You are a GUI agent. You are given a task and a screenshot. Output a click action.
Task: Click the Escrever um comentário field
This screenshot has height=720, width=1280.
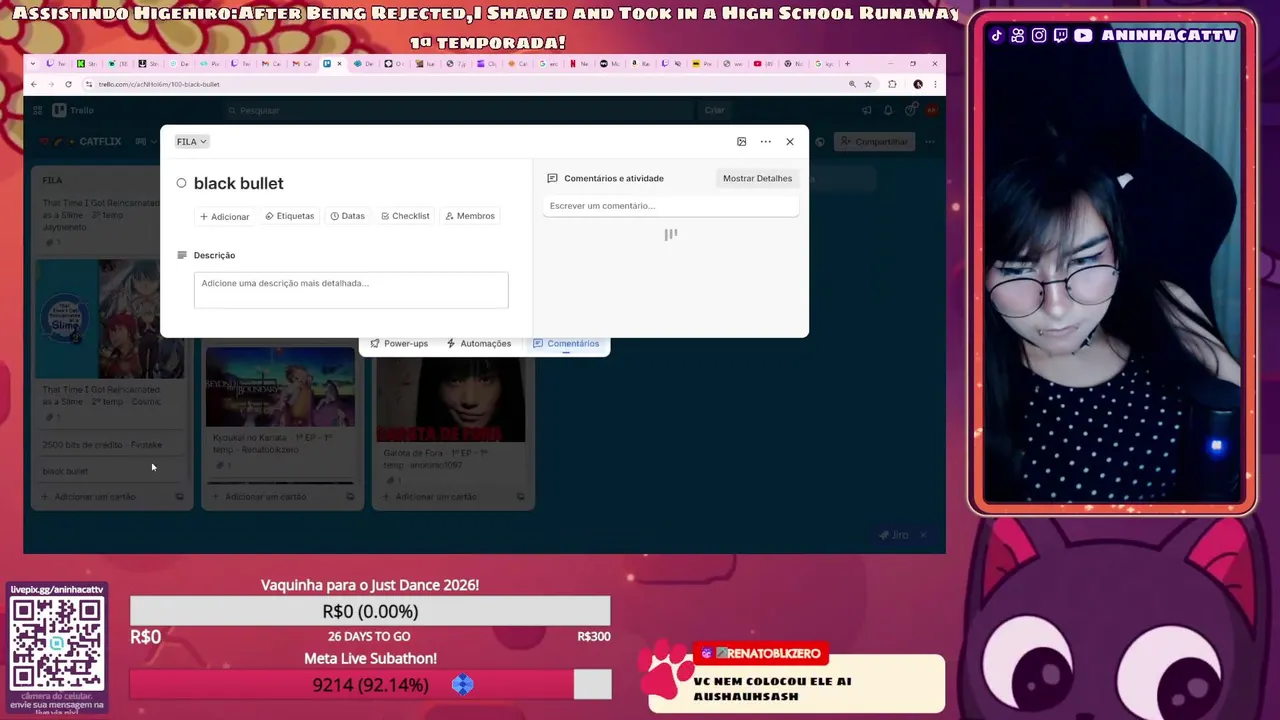(x=670, y=206)
